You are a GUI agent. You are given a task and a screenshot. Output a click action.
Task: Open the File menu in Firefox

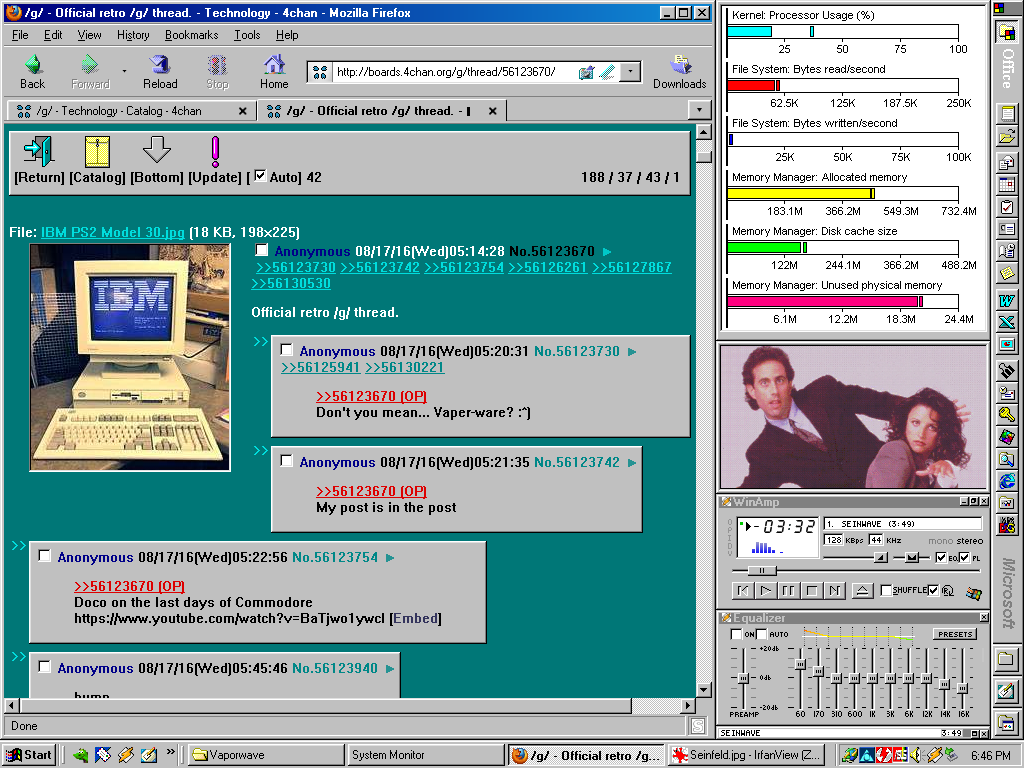(x=20, y=35)
